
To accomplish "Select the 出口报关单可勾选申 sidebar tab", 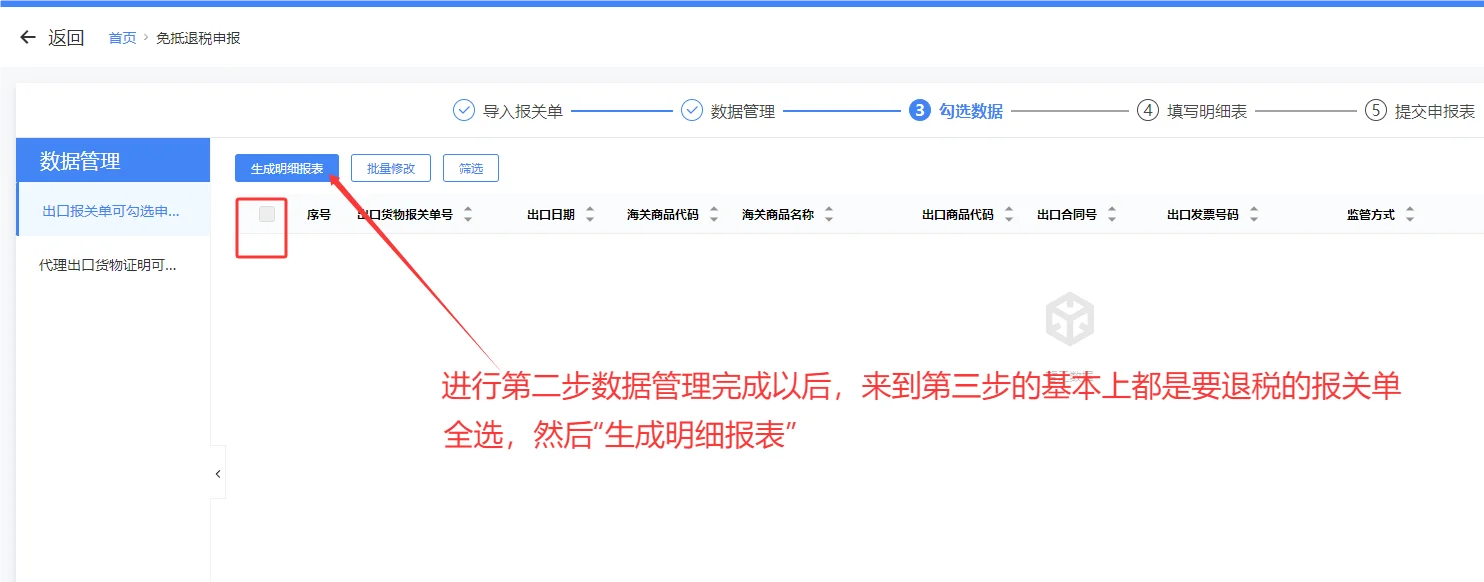I will pyautogui.click(x=112, y=210).
